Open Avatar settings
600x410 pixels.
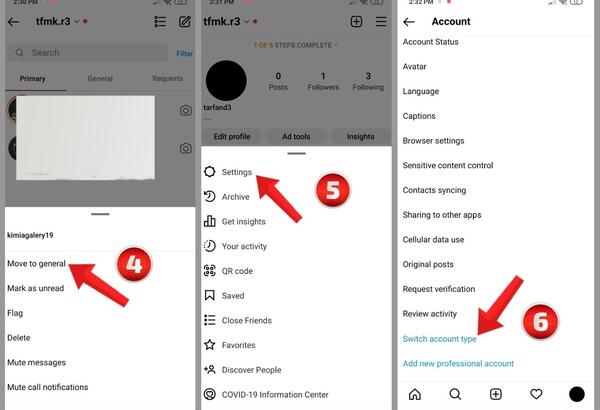pyautogui.click(x=414, y=67)
